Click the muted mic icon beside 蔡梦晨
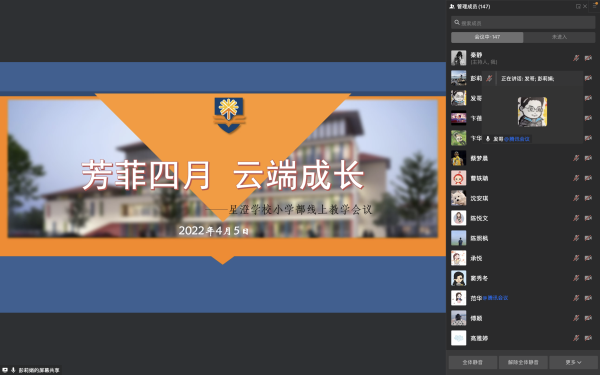This screenshot has width=600, height=375. click(576, 158)
